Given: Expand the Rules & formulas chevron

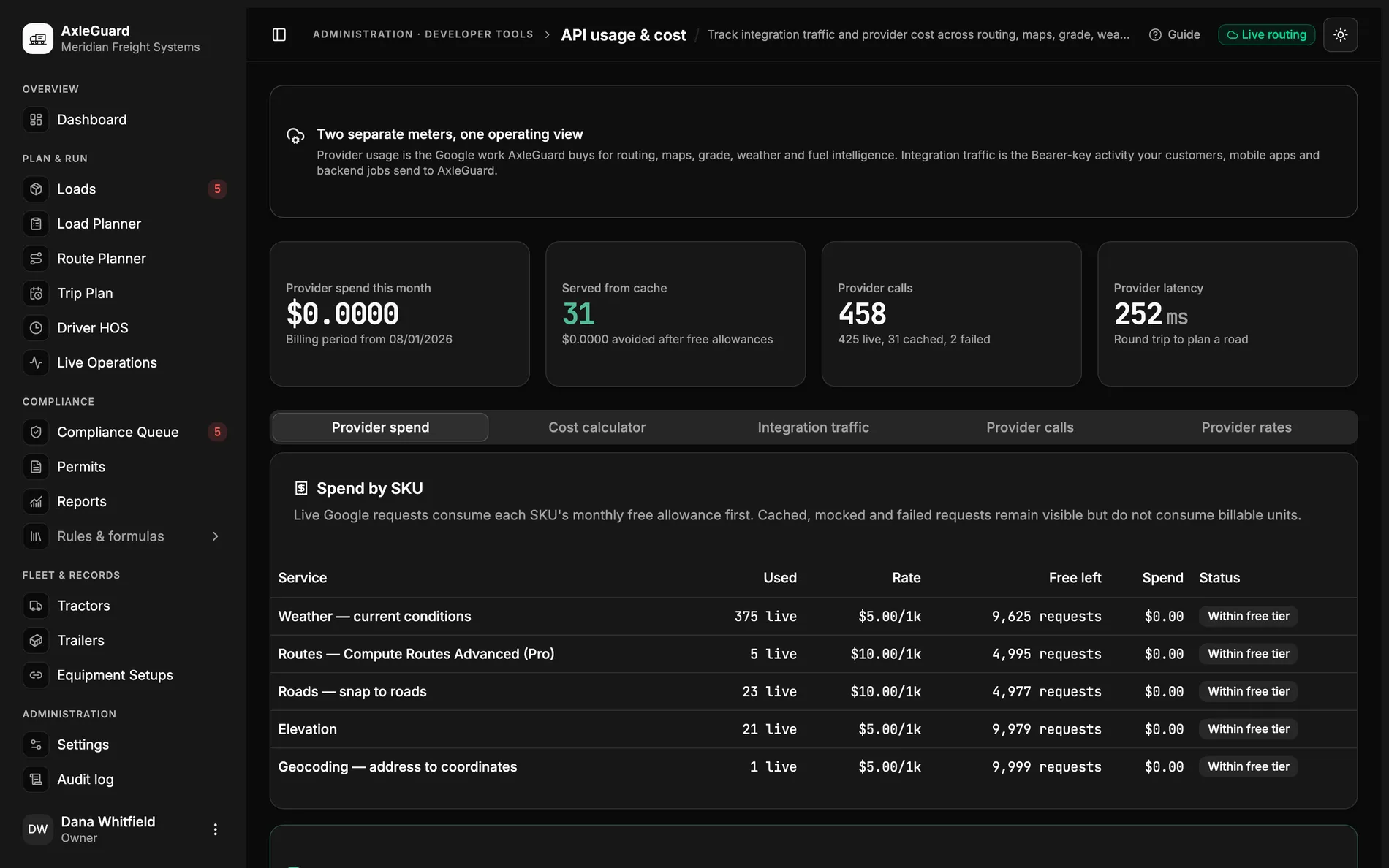Looking at the screenshot, I should 215,536.
